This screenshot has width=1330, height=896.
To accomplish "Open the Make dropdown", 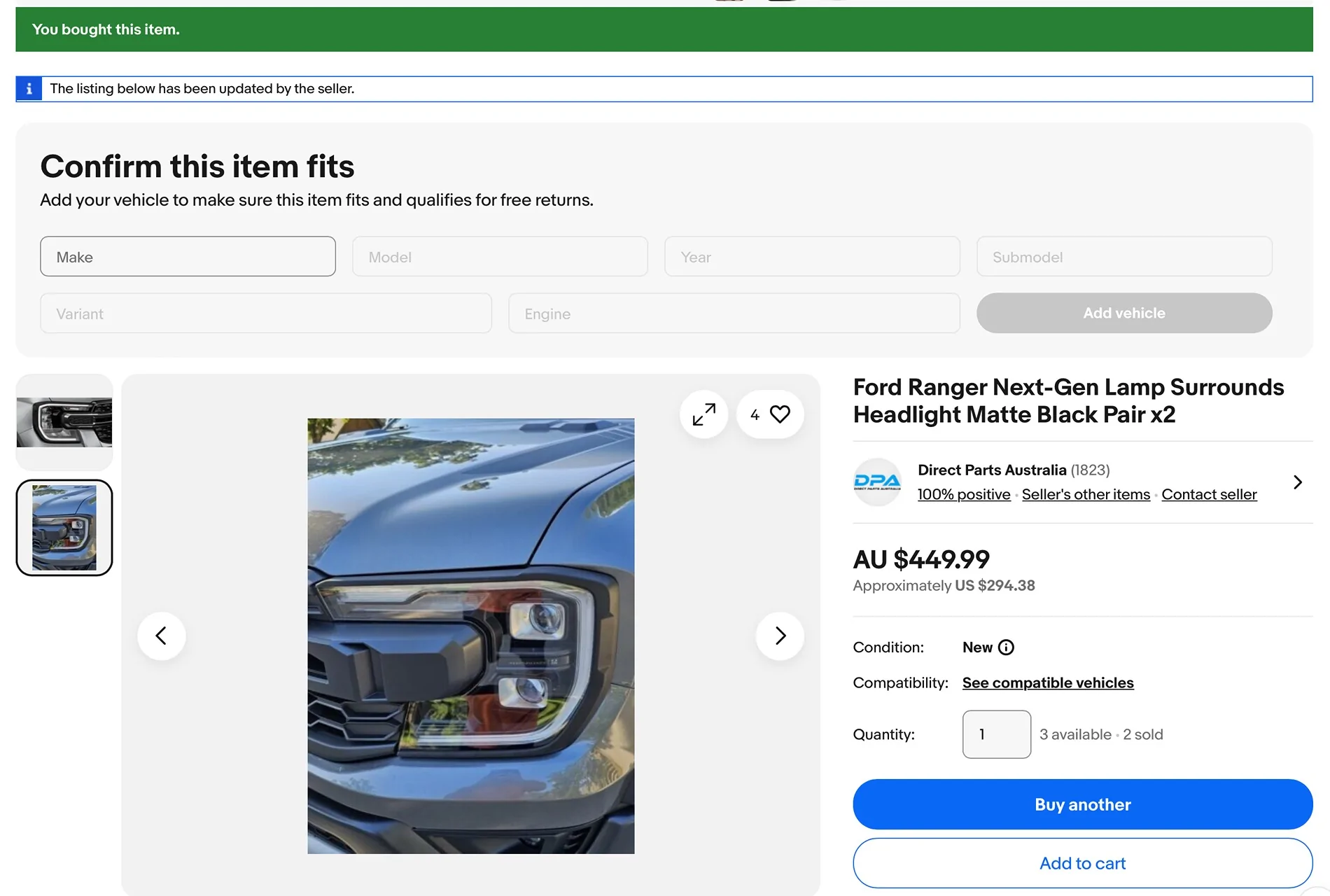I will coord(188,257).
